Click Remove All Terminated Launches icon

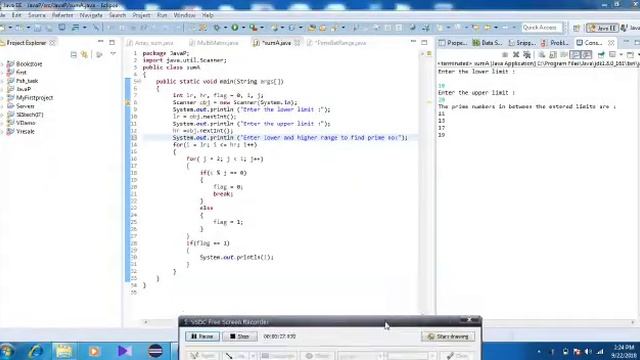[527, 54]
